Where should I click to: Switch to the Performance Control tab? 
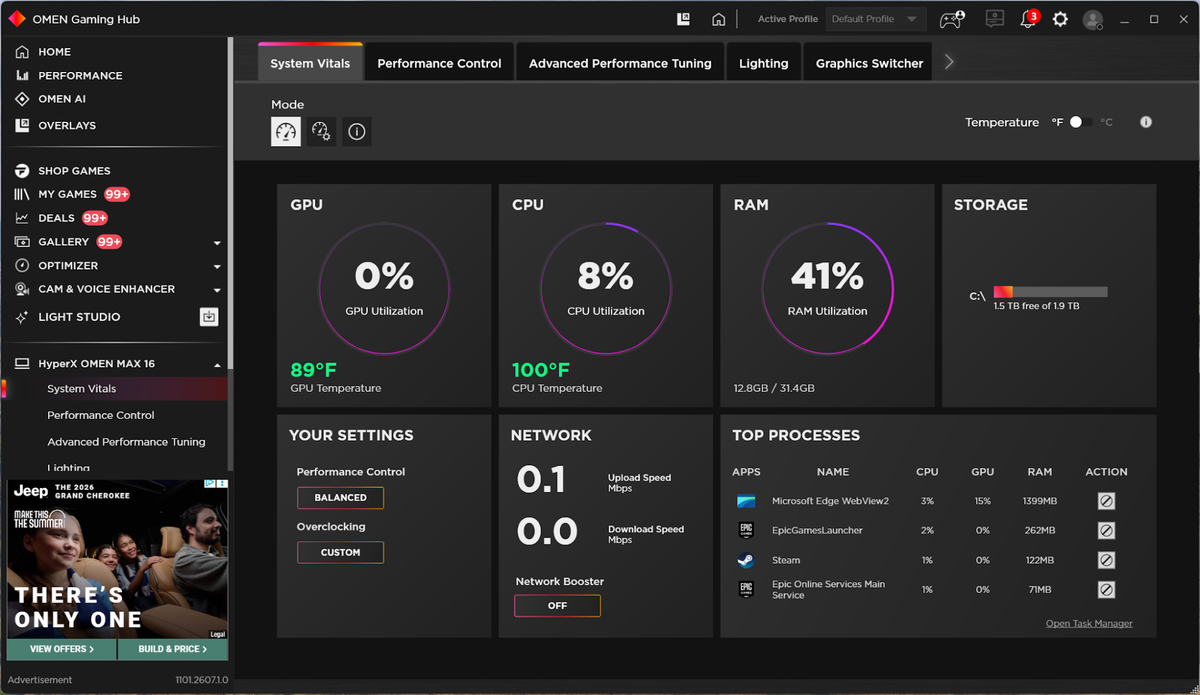(439, 63)
